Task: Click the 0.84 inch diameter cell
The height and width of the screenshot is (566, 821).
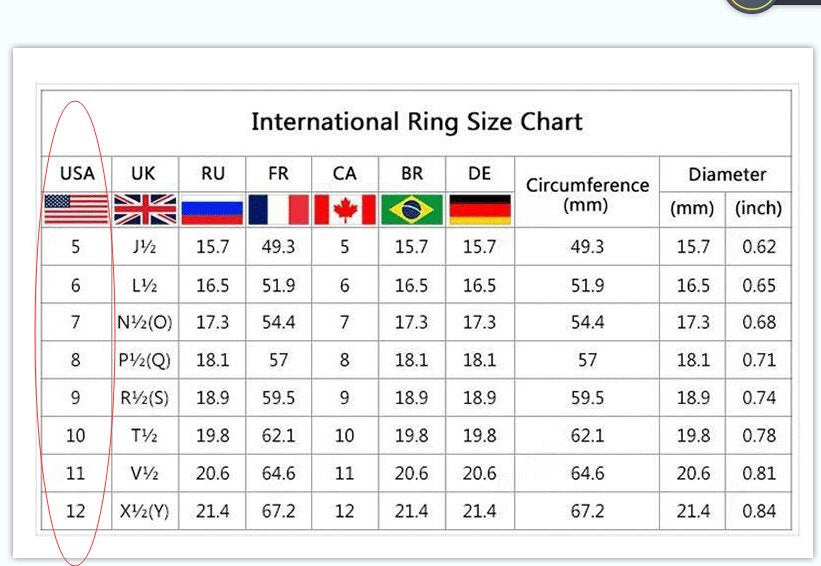Action: tap(759, 511)
